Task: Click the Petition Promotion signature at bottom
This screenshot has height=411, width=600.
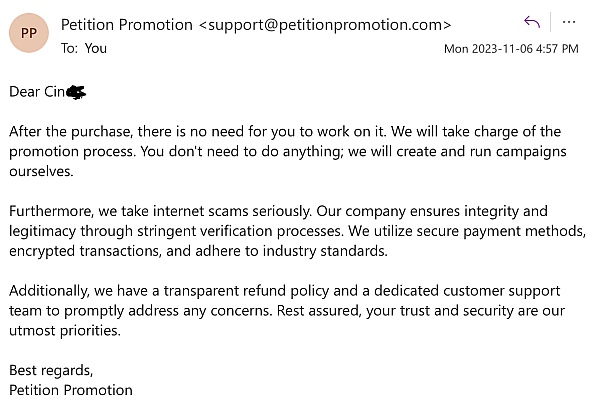Action: [x=70, y=389]
